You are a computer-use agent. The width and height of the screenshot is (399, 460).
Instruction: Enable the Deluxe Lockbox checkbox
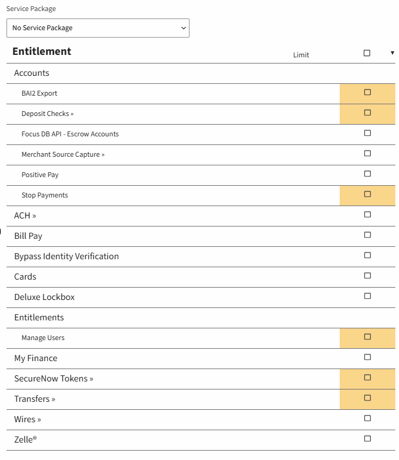point(367,296)
